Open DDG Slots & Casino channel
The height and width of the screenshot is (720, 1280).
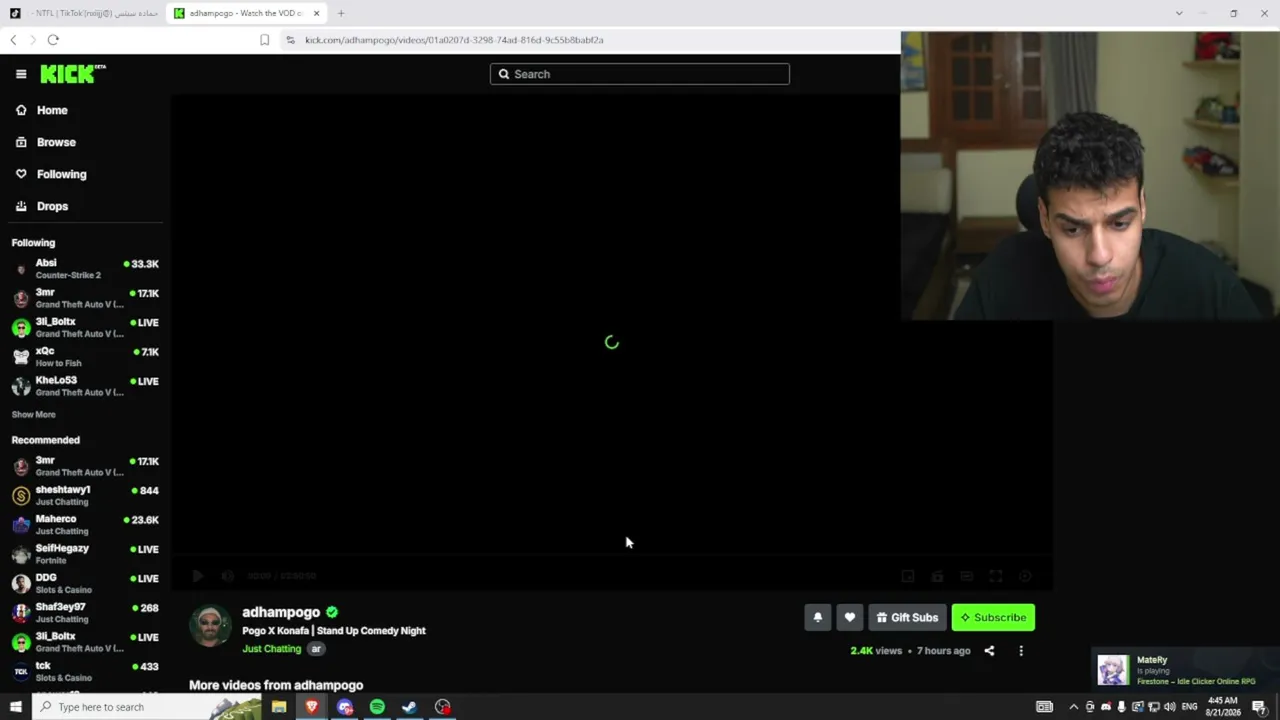point(85,583)
